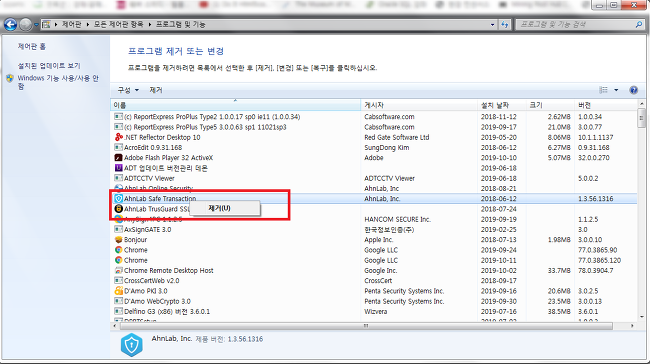This screenshot has height=364, width=650.
Task: Select ReportExpress ProPlus Type5 row
Action: click(374, 127)
